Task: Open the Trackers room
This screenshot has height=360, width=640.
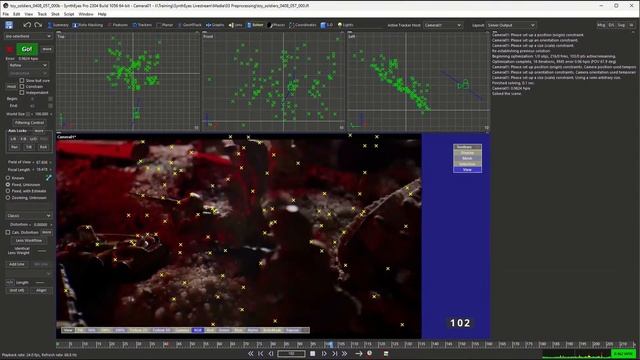Action: 142,25
